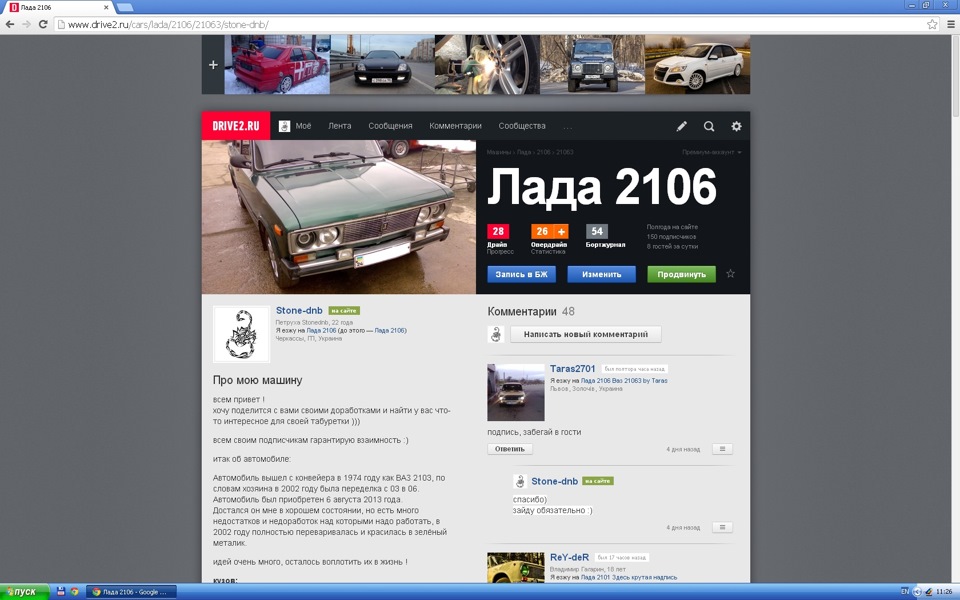Open the main green Lada 2106 photo

339,217
